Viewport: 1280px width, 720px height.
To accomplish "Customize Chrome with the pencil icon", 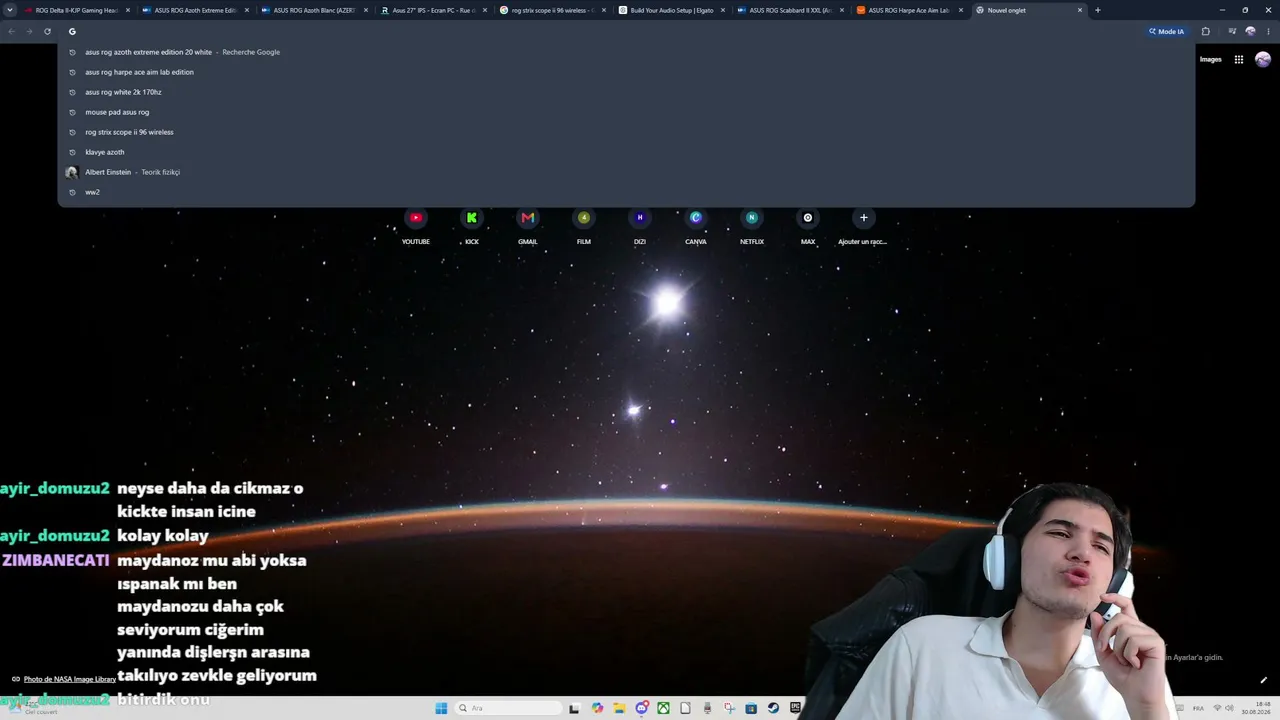I will [x=1263, y=680].
